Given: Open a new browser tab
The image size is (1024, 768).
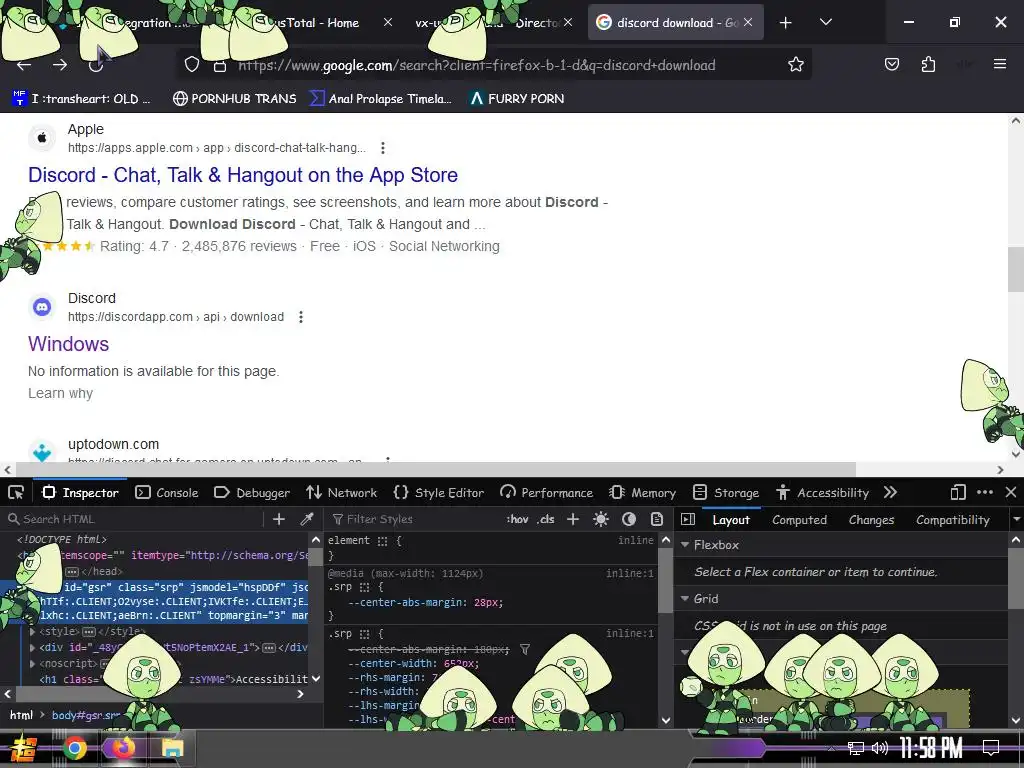Looking at the screenshot, I should pyautogui.click(x=786, y=23).
